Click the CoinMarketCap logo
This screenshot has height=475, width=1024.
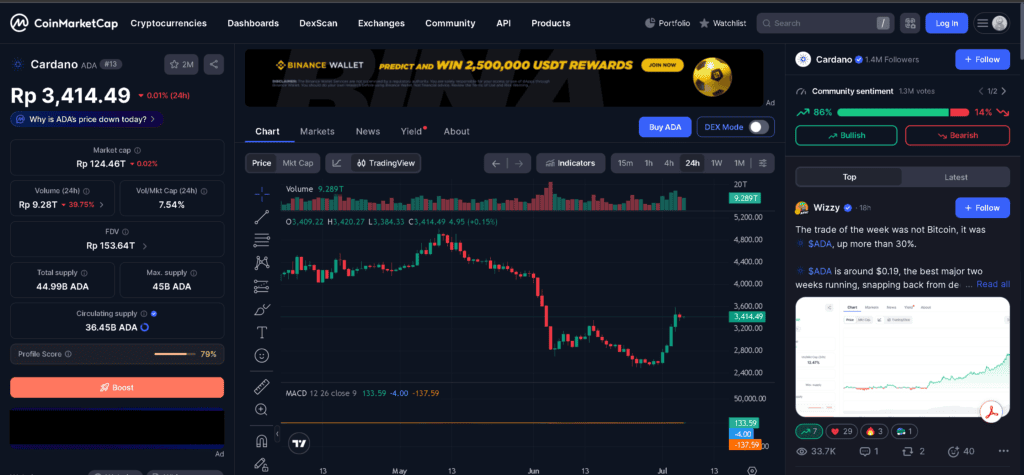63,24
